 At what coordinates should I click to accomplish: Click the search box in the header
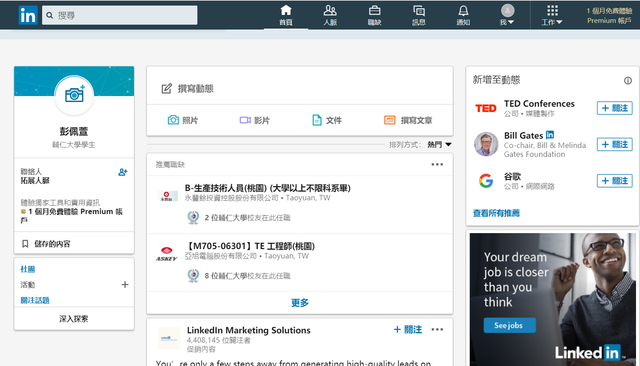tap(120, 16)
